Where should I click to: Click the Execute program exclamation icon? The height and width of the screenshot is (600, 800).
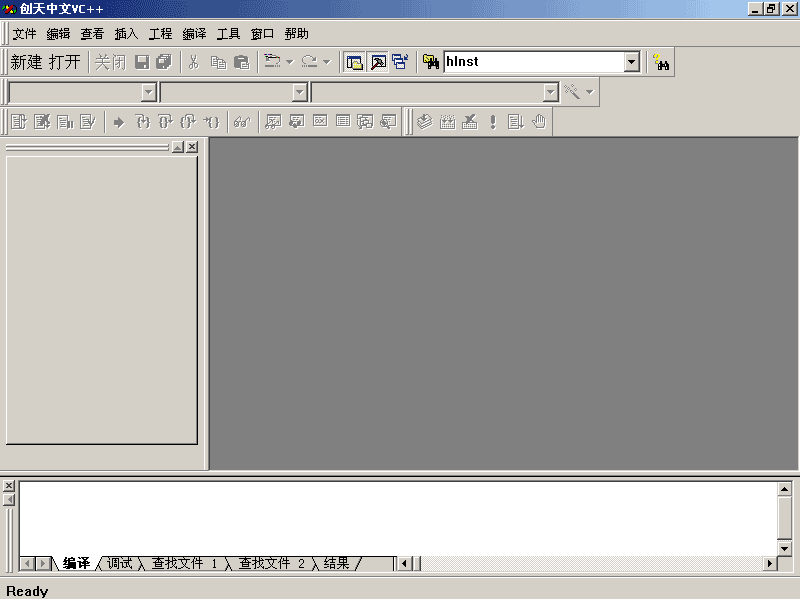[x=493, y=122]
